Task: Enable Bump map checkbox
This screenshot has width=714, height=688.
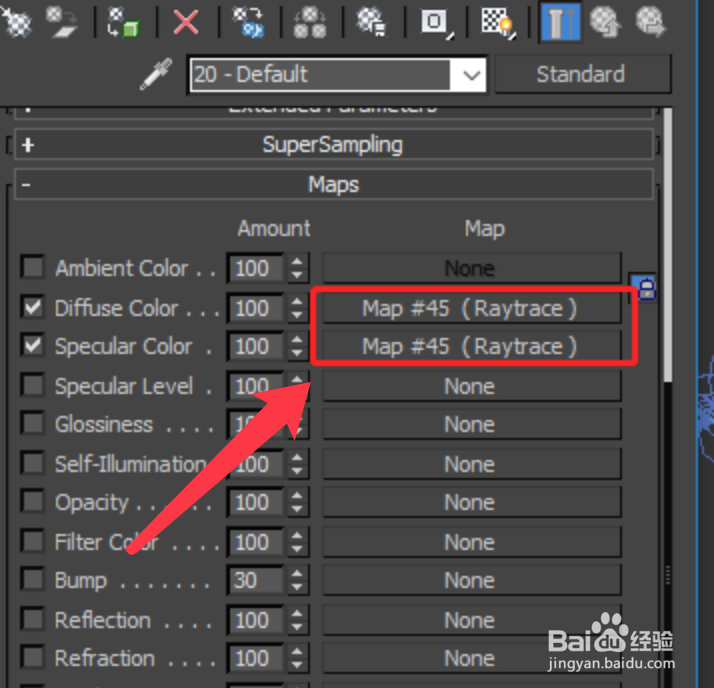Action: (x=33, y=580)
